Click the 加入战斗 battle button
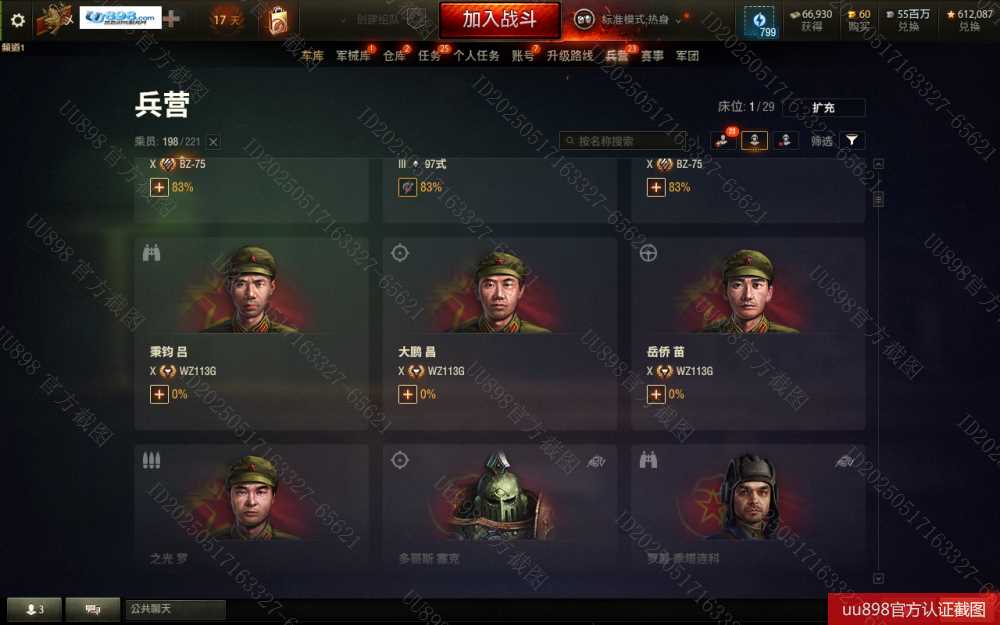 tap(499, 20)
